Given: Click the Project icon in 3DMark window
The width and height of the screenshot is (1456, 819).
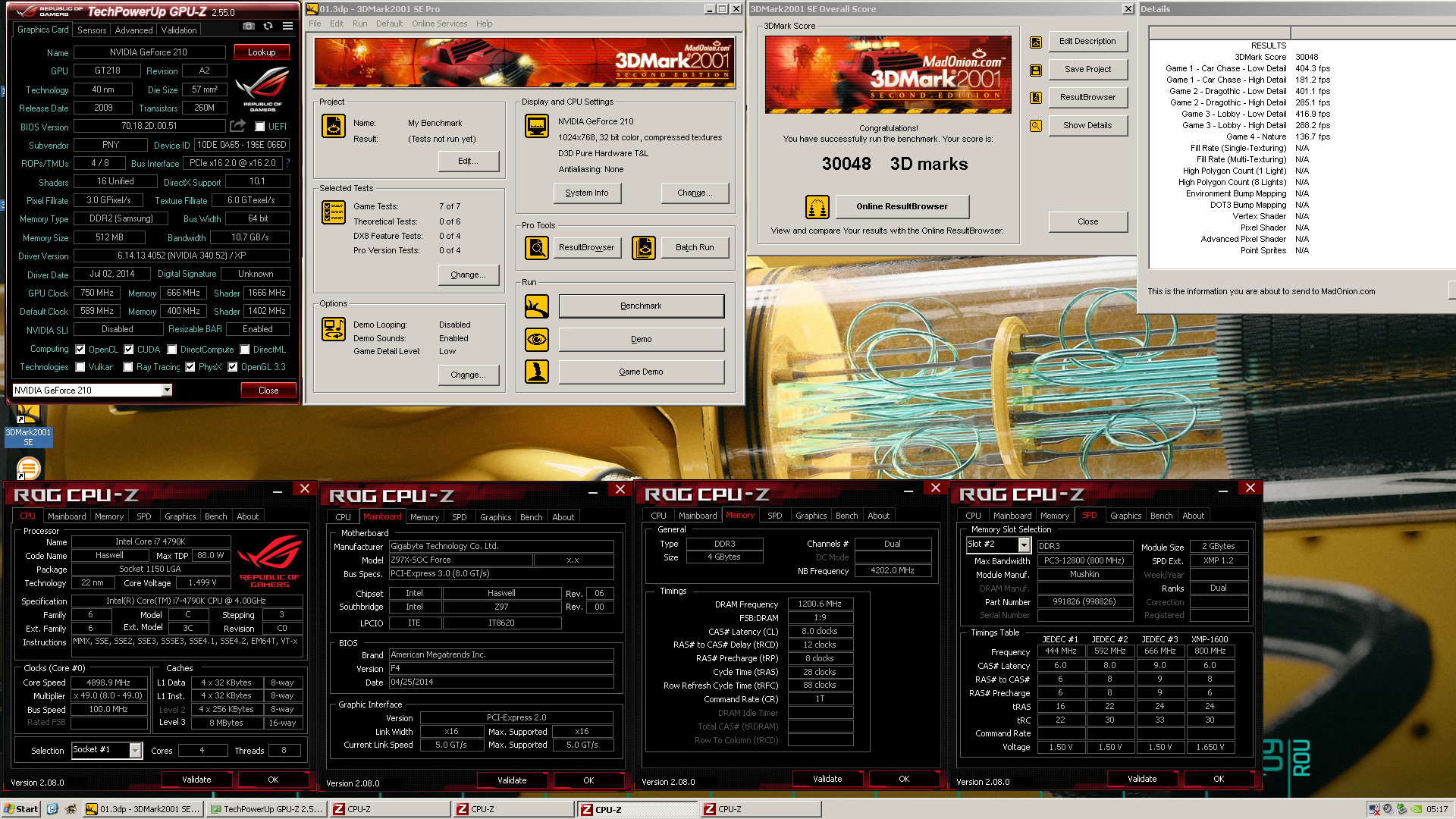Looking at the screenshot, I should [x=334, y=126].
